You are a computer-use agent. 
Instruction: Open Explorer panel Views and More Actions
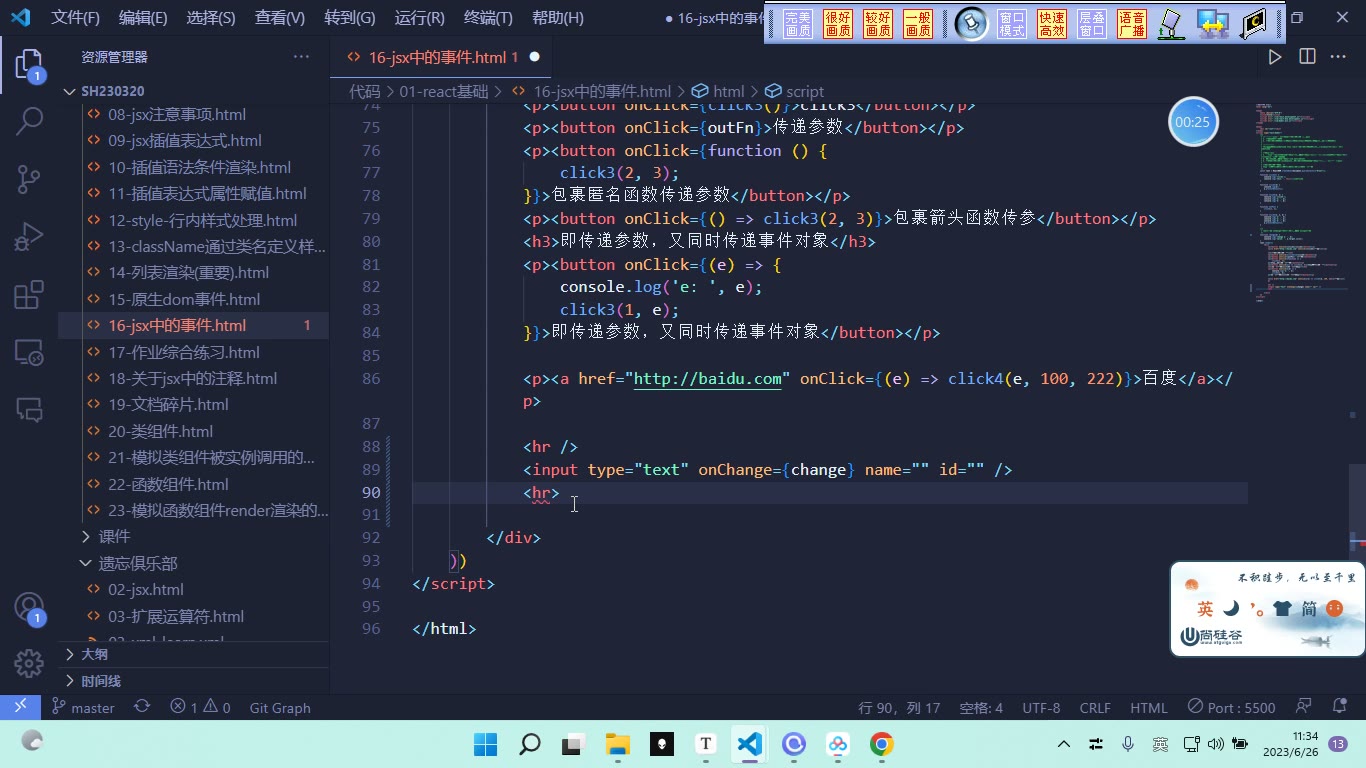pos(301,57)
